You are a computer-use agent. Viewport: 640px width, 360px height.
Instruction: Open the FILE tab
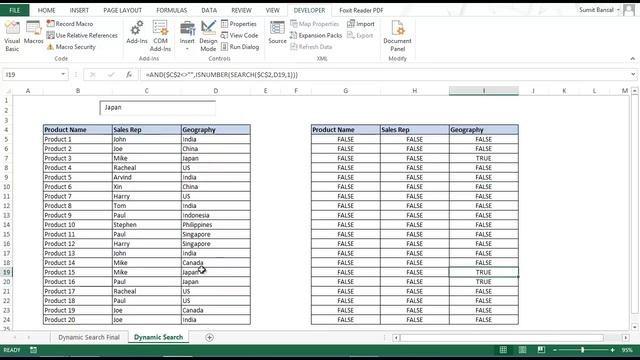point(15,10)
